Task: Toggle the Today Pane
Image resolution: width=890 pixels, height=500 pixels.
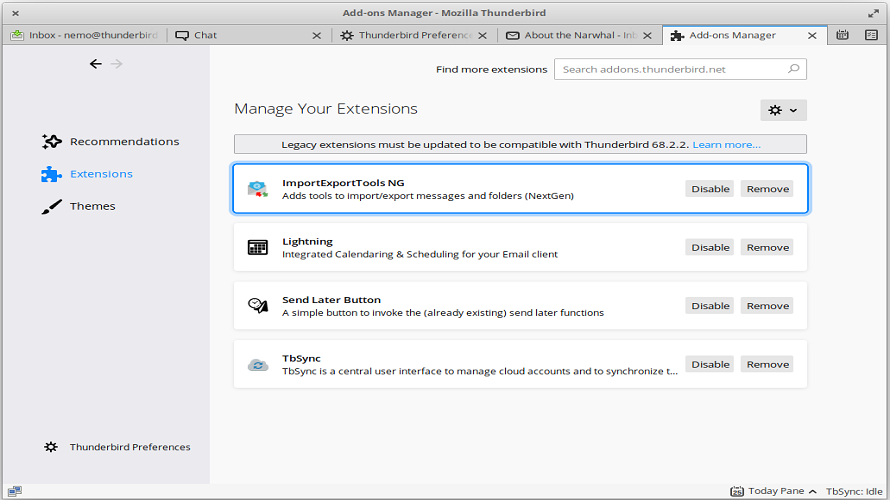Action: [x=774, y=491]
